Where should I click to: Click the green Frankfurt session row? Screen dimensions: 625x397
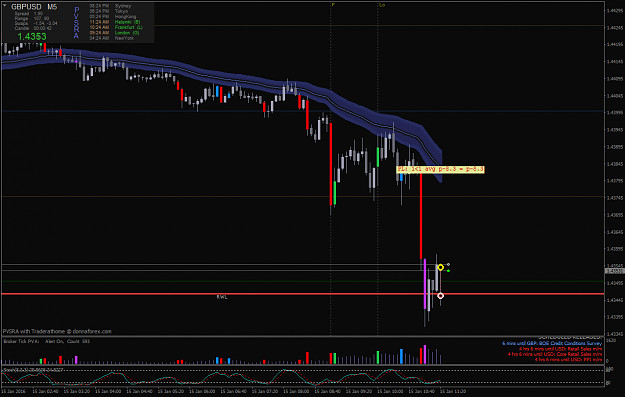116,28
